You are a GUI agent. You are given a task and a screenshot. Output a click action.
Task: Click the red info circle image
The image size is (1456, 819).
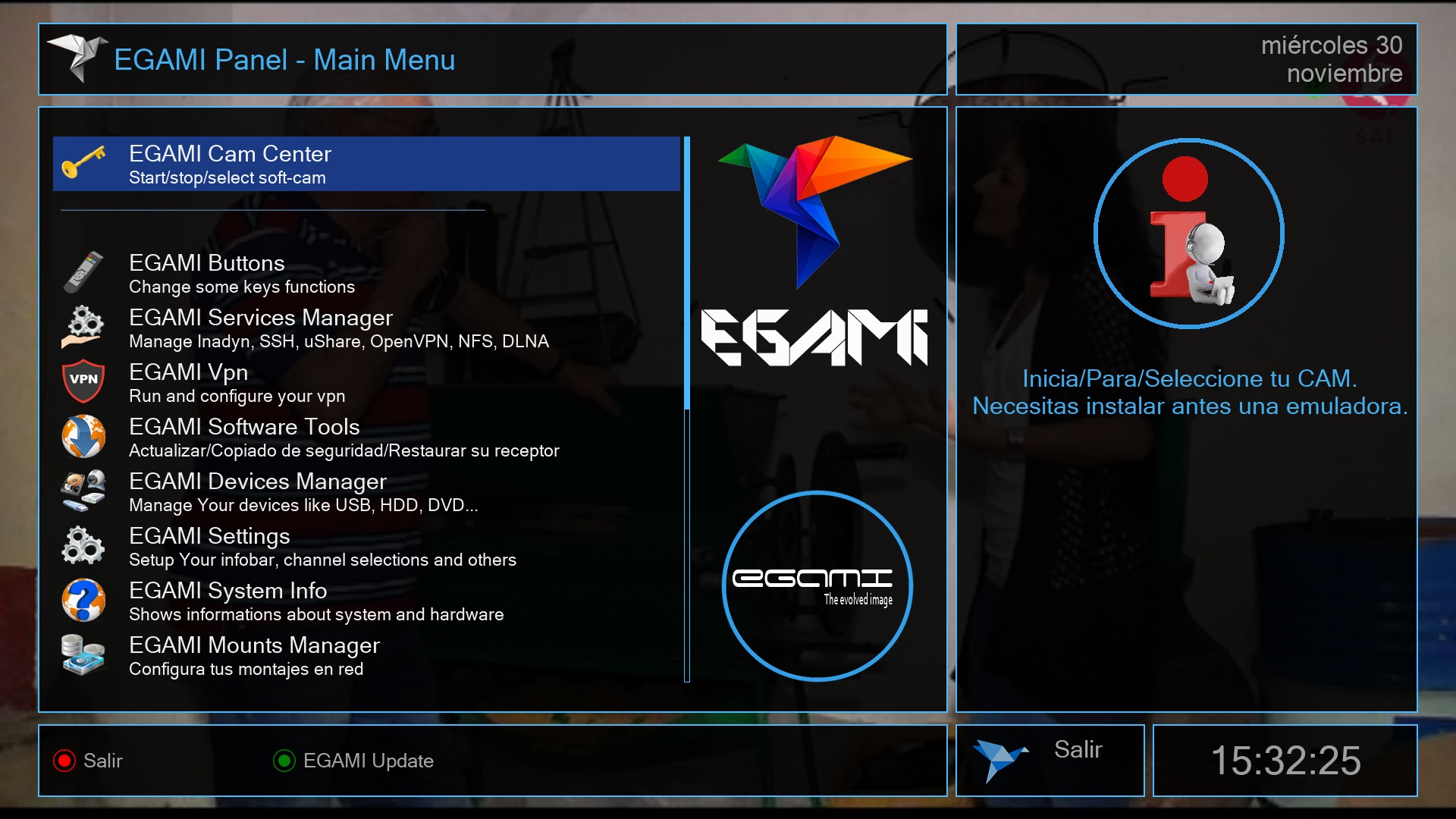(1188, 234)
